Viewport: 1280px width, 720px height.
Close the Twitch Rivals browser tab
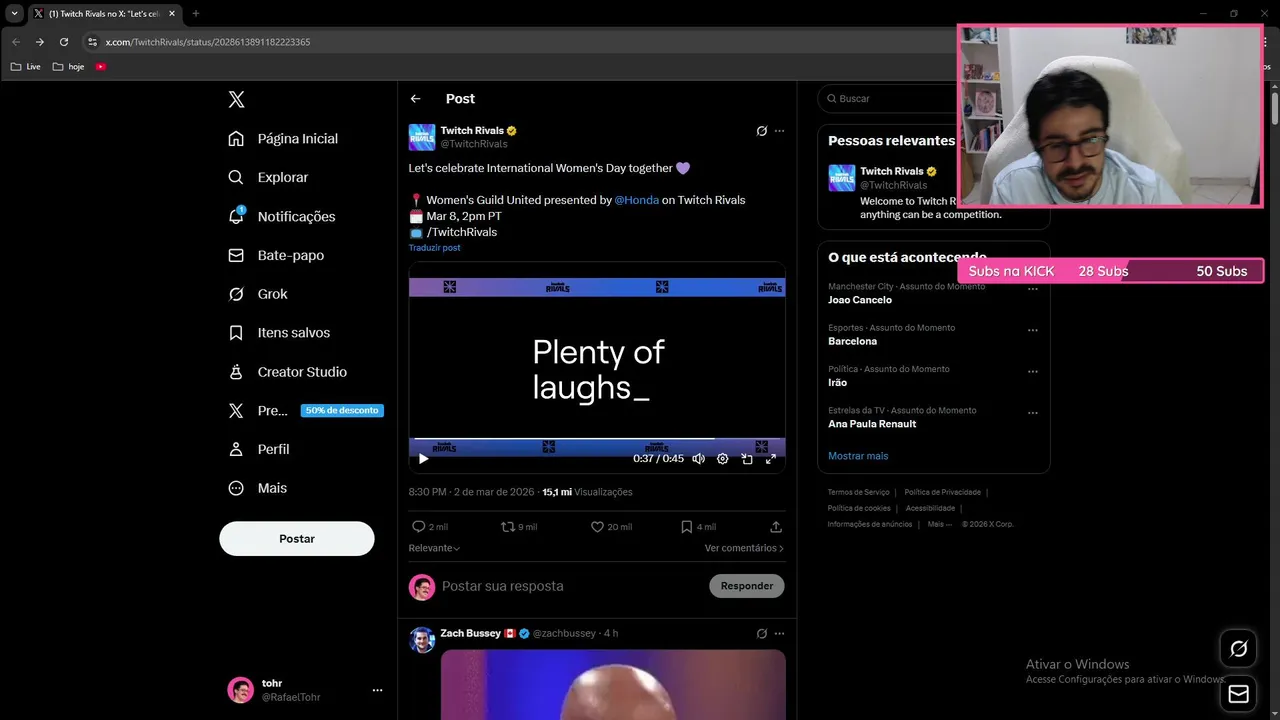tap(171, 14)
